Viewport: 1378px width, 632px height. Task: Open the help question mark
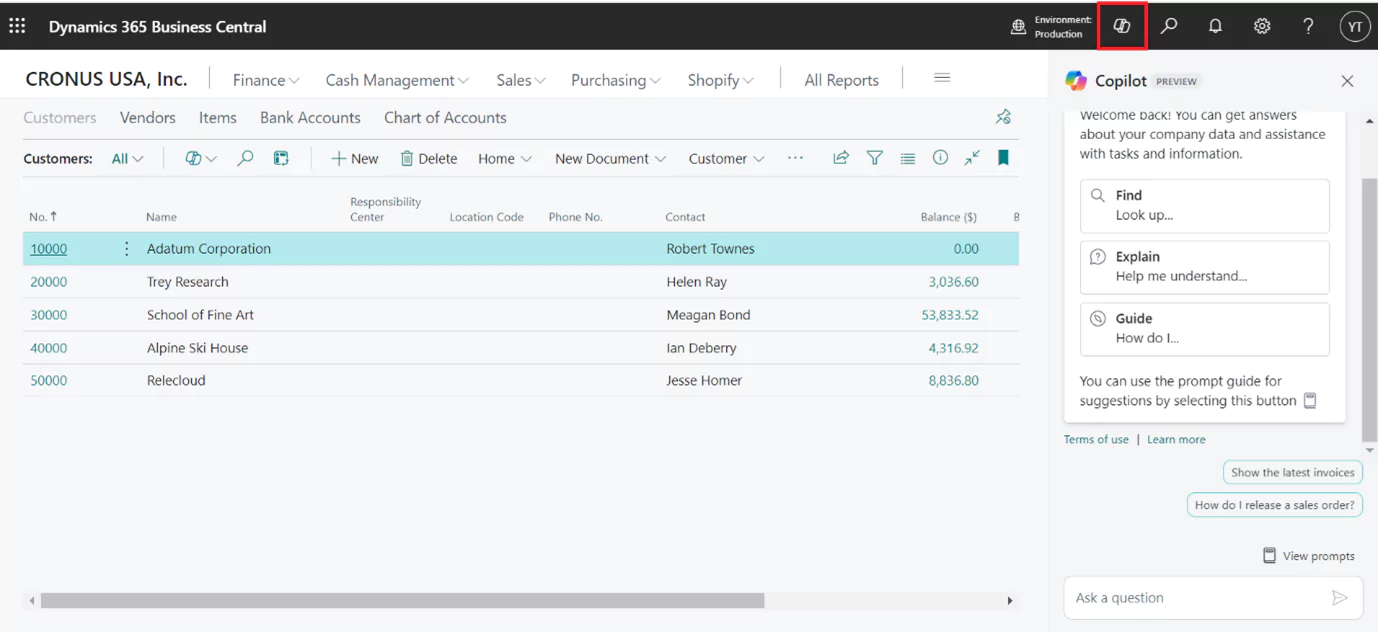[x=1308, y=27]
